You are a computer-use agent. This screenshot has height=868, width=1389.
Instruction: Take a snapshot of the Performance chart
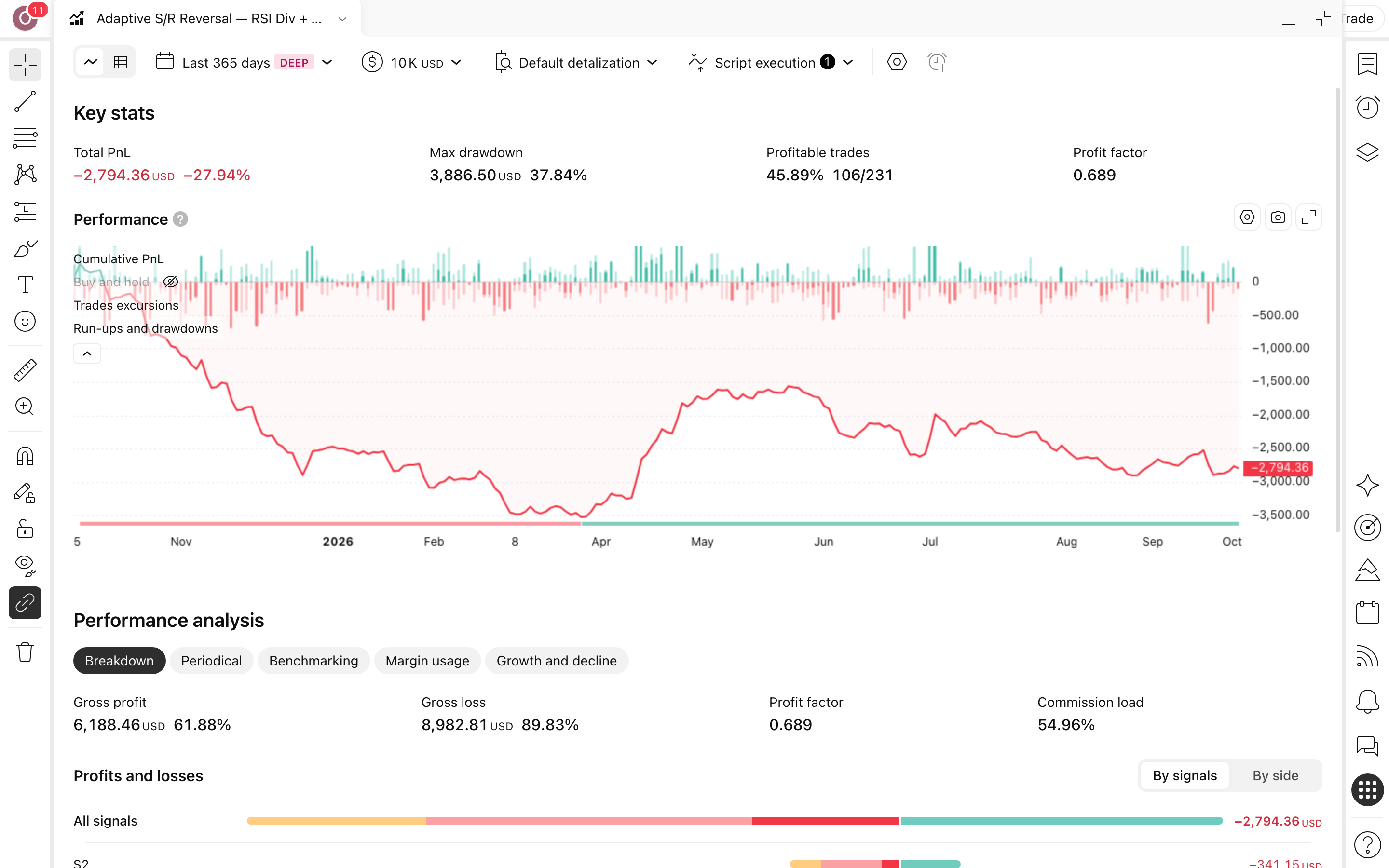pyautogui.click(x=1278, y=217)
